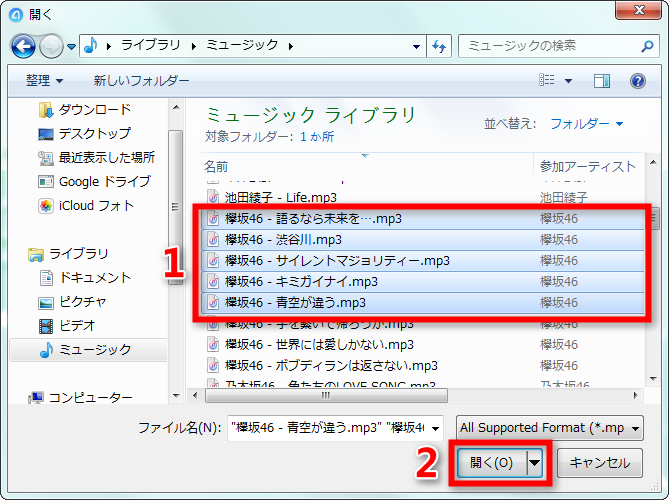Image resolution: width=669 pixels, height=500 pixels.
Task: Select 欅坂46 - サイレントマジョリティー.mp3
Action: click(x=422, y=260)
